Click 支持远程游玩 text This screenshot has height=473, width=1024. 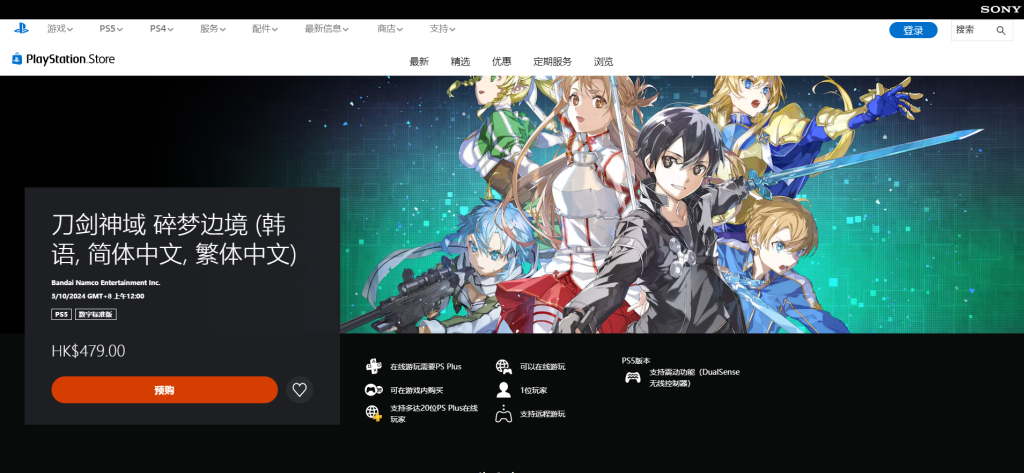tap(543, 414)
